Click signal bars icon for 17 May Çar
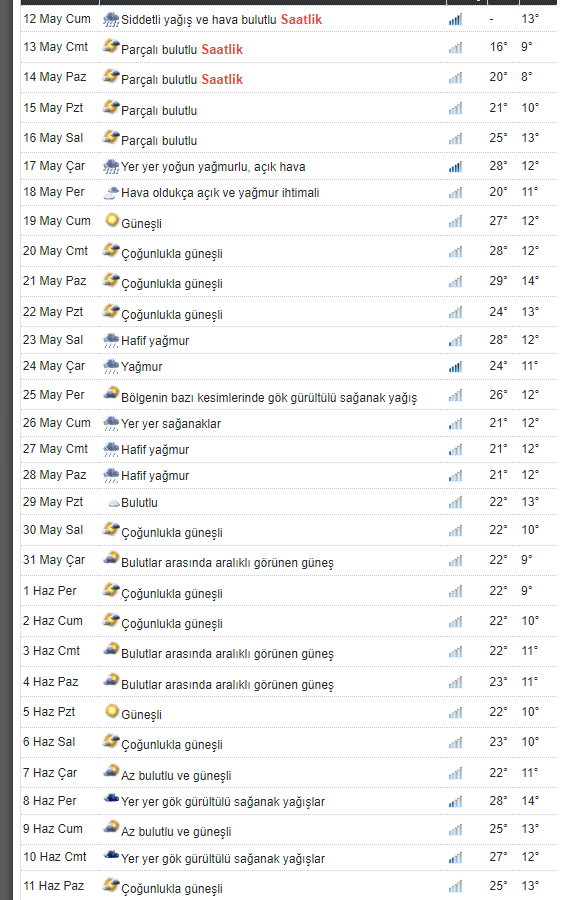This screenshot has width=564, height=900. click(456, 167)
